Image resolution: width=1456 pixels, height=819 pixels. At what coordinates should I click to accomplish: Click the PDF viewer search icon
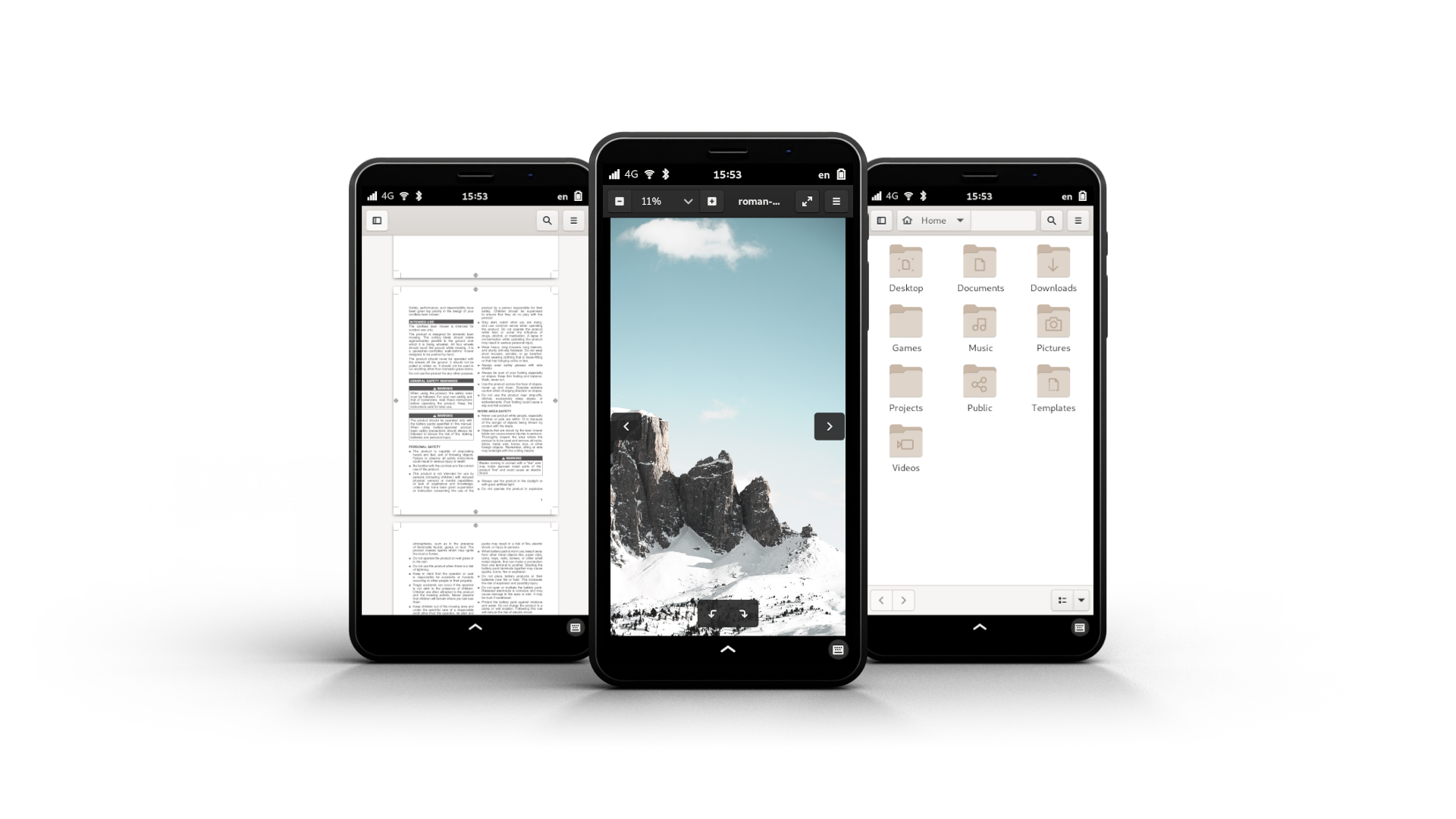click(545, 219)
